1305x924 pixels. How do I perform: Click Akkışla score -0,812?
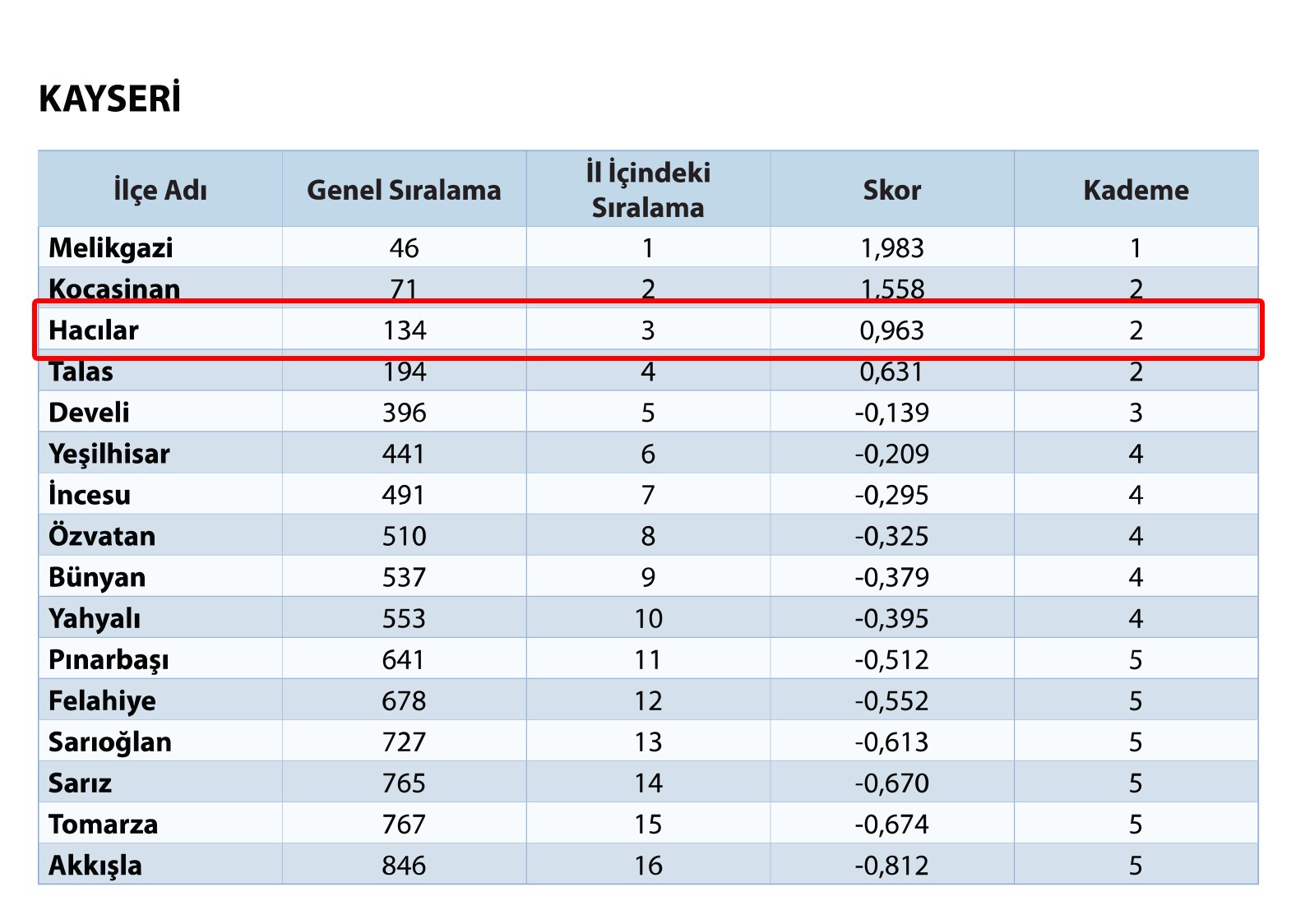tap(892, 865)
